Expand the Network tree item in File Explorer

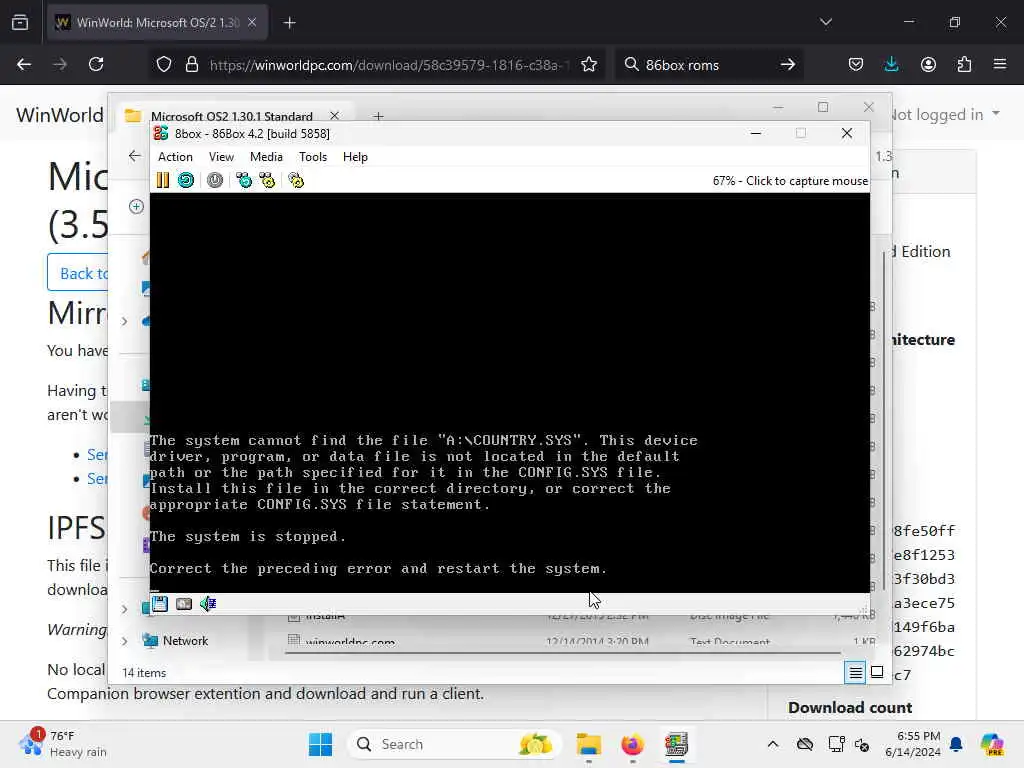[x=124, y=641]
